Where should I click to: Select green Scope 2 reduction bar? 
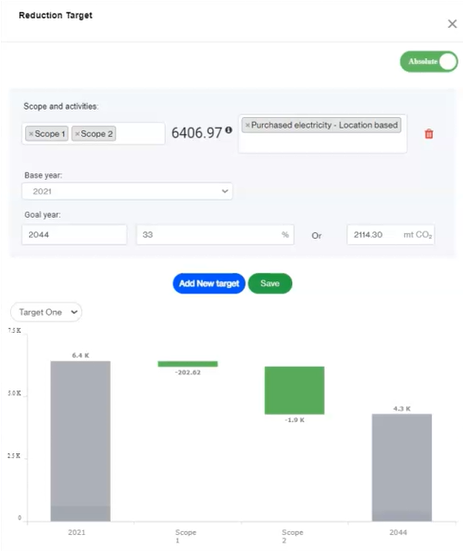point(294,390)
